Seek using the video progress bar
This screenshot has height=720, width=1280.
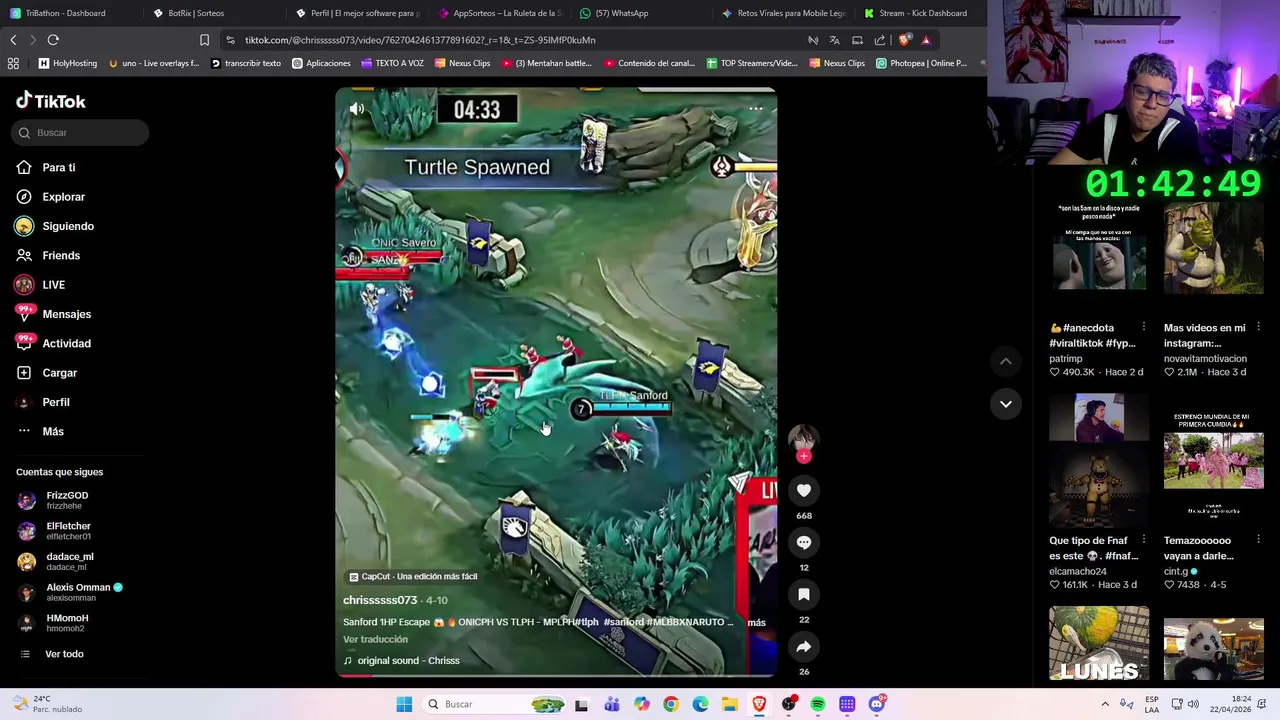(x=556, y=675)
